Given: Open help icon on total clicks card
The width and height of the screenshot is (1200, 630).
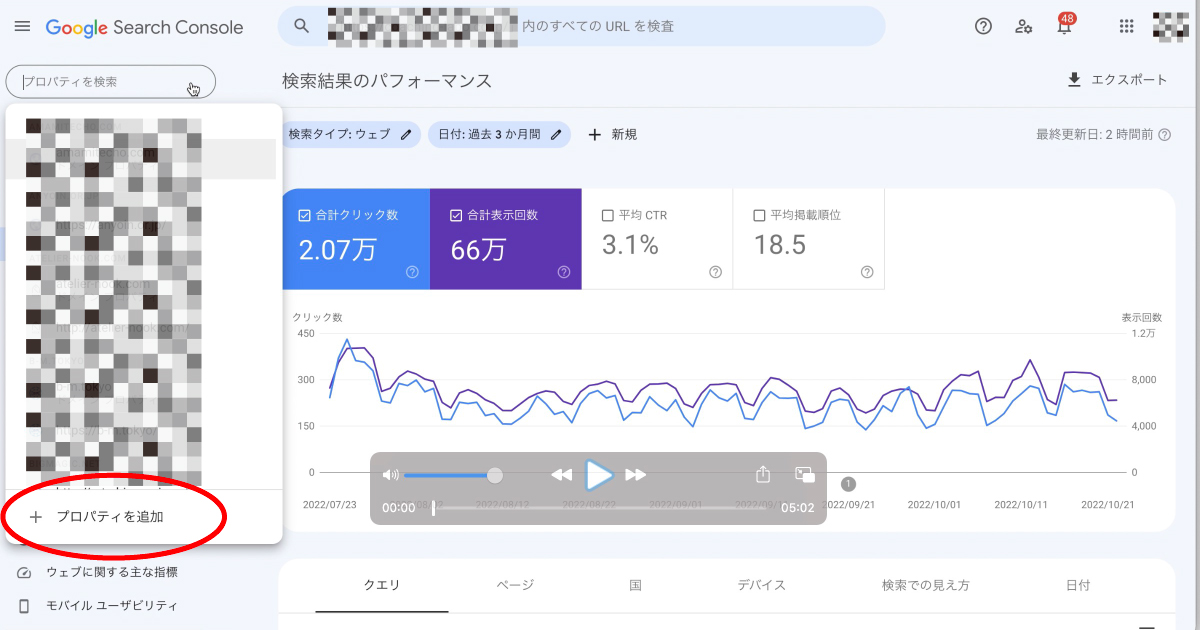Looking at the screenshot, I should tap(412, 272).
